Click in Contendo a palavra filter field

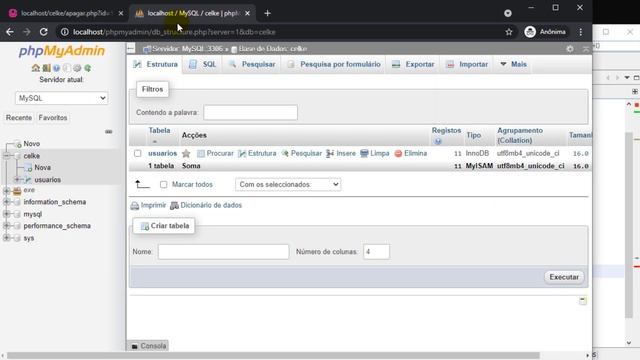(251, 113)
